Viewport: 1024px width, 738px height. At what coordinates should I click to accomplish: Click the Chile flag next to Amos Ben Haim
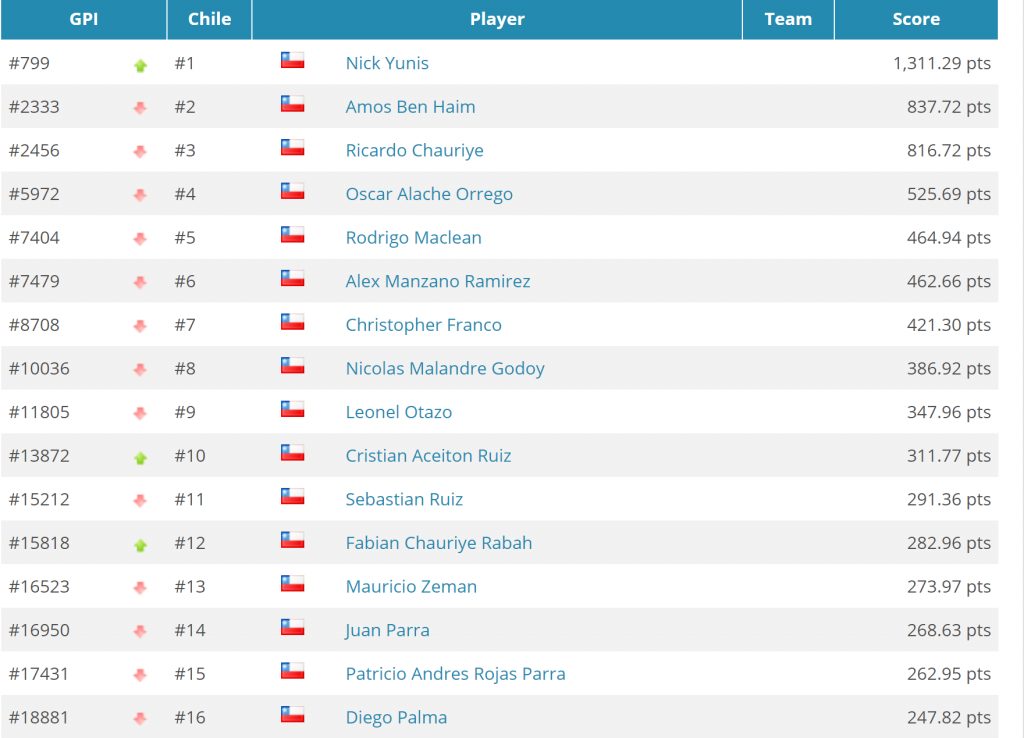pos(293,104)
